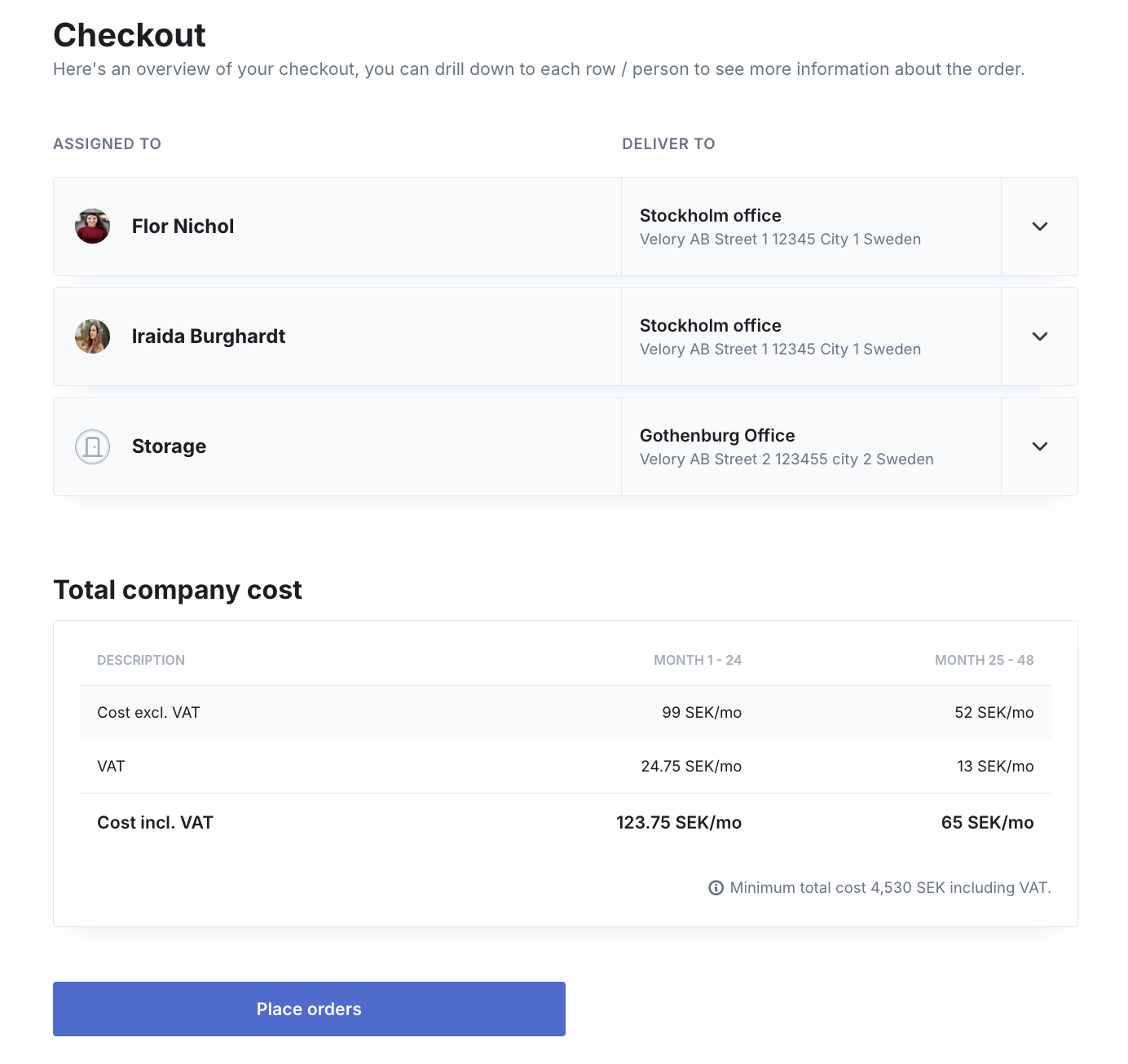Expand Iraida Burghardt's order row chevron

1040,336
